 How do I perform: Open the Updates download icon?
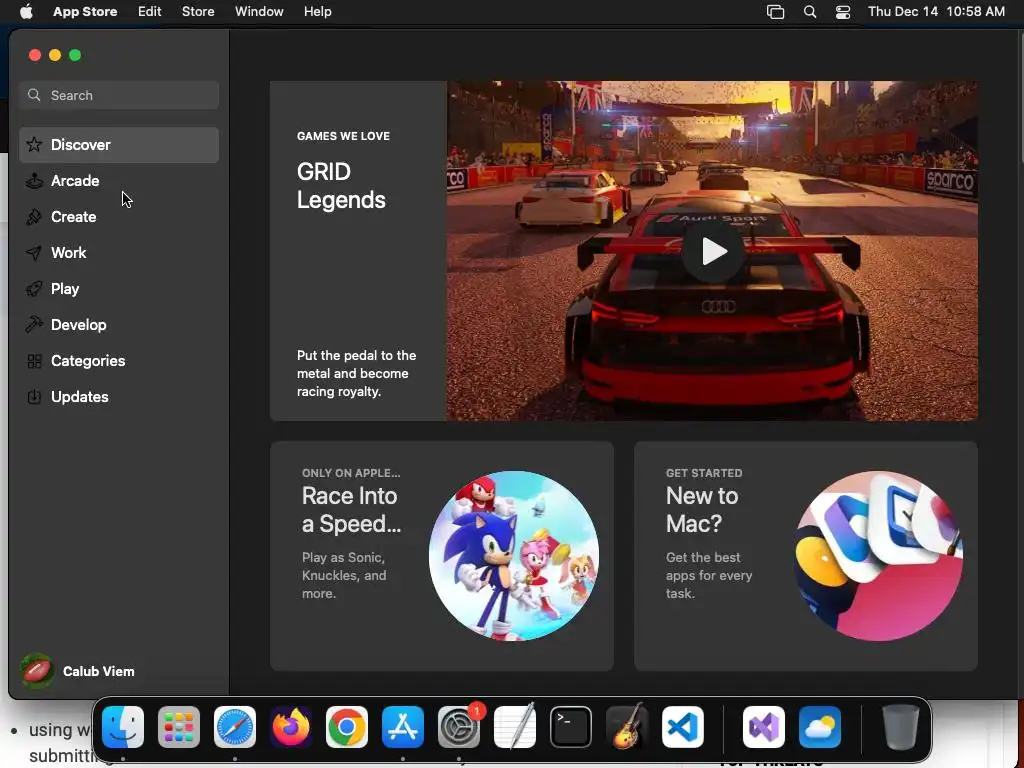coord(34,396)
